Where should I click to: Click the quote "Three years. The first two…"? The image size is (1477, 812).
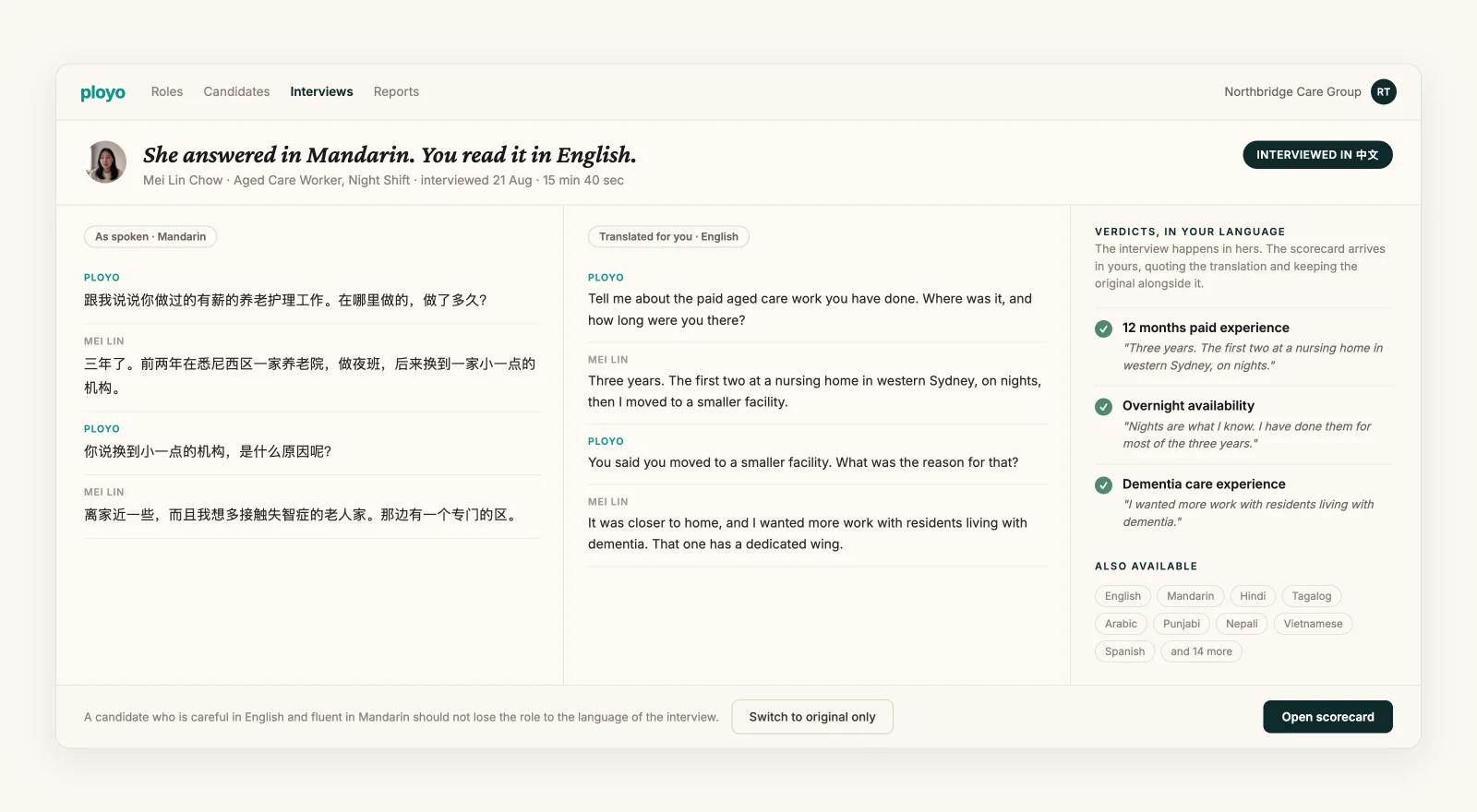coord(1253,357)
